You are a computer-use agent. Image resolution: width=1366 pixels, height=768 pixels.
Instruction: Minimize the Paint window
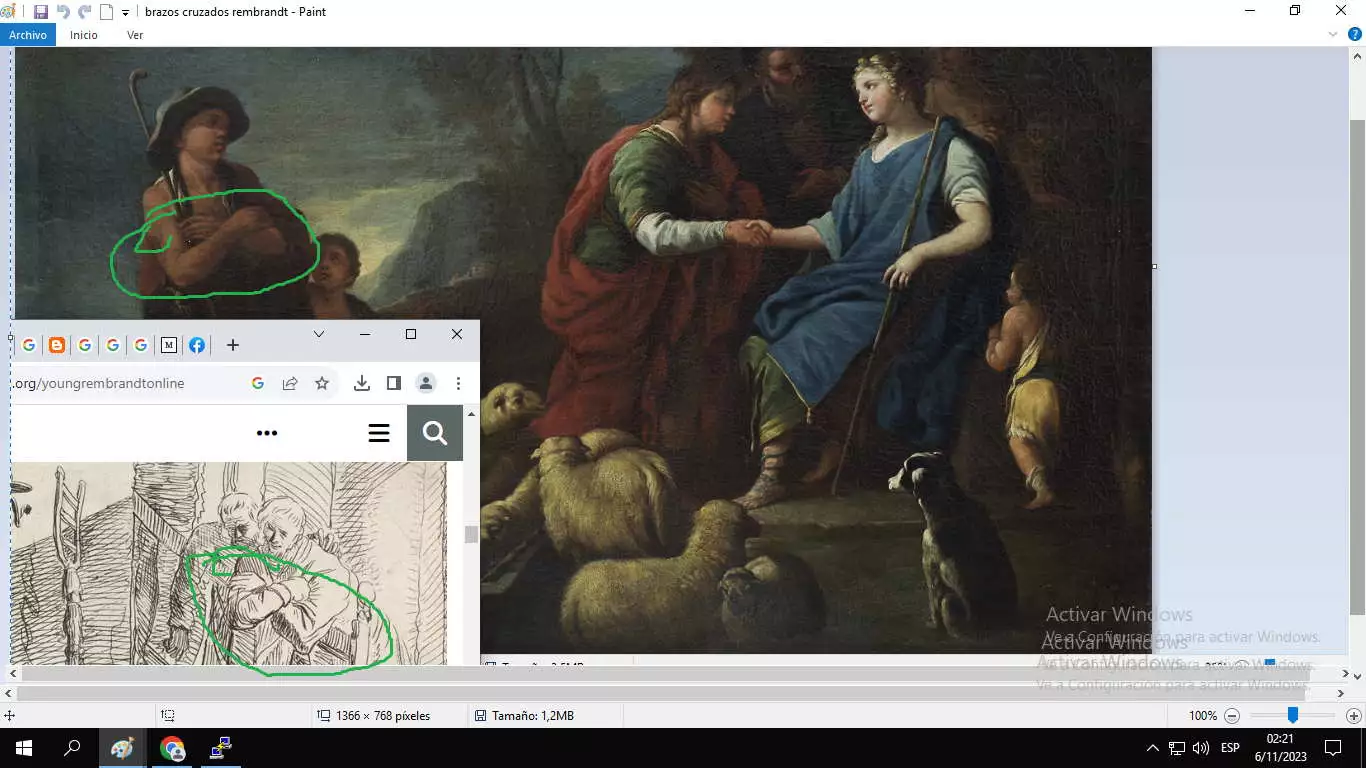1250,11
